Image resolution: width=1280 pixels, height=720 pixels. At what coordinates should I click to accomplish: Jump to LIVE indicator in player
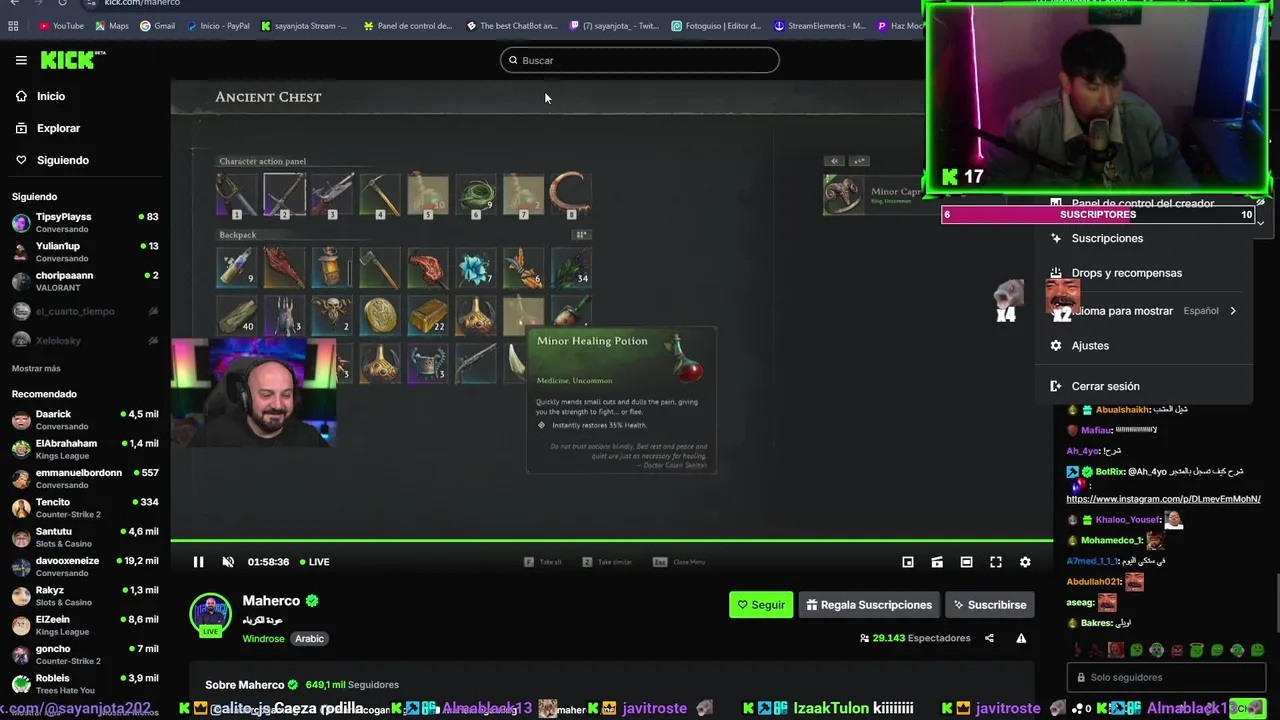tap(313, 562)
